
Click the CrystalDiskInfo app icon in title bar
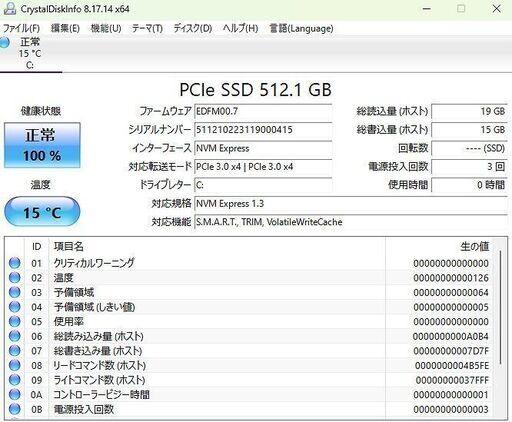pyautogui.click(x=9, y=9)
